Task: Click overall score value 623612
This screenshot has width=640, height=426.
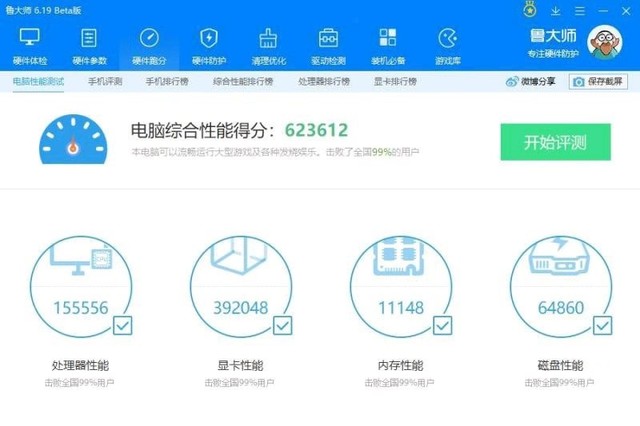Action: (316, 130)
